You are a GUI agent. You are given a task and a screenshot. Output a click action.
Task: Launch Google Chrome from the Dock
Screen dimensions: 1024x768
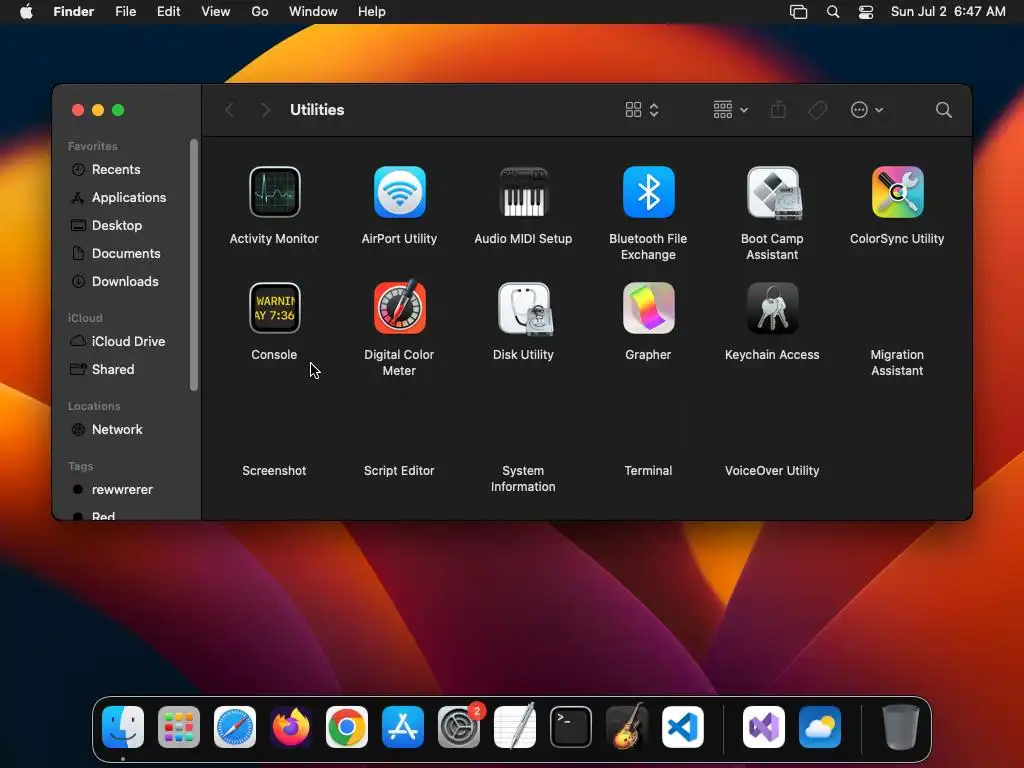347,727
